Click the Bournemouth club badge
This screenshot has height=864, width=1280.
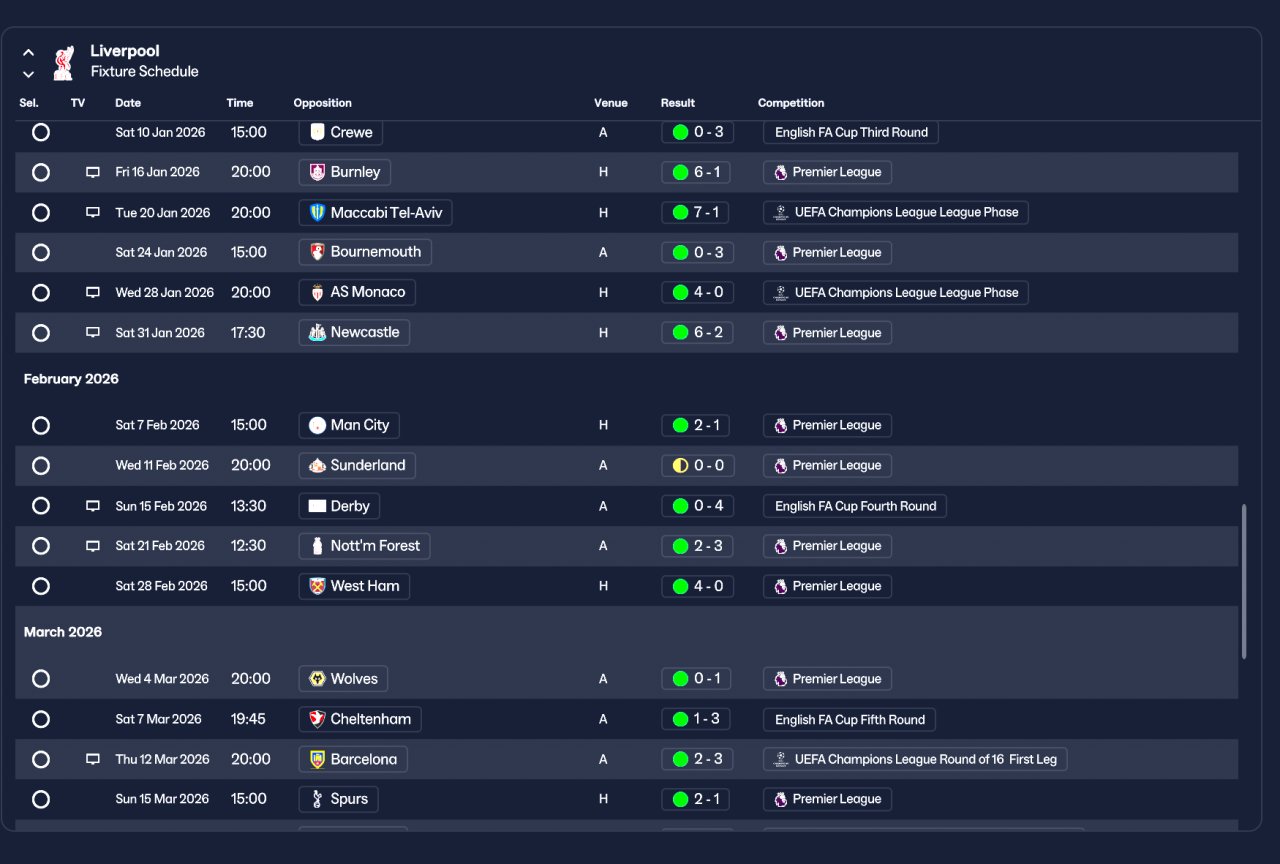[x=317, y=252]
